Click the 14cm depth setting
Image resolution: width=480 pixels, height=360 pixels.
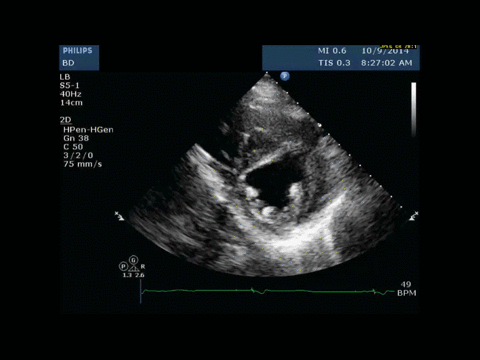(71, 103)
